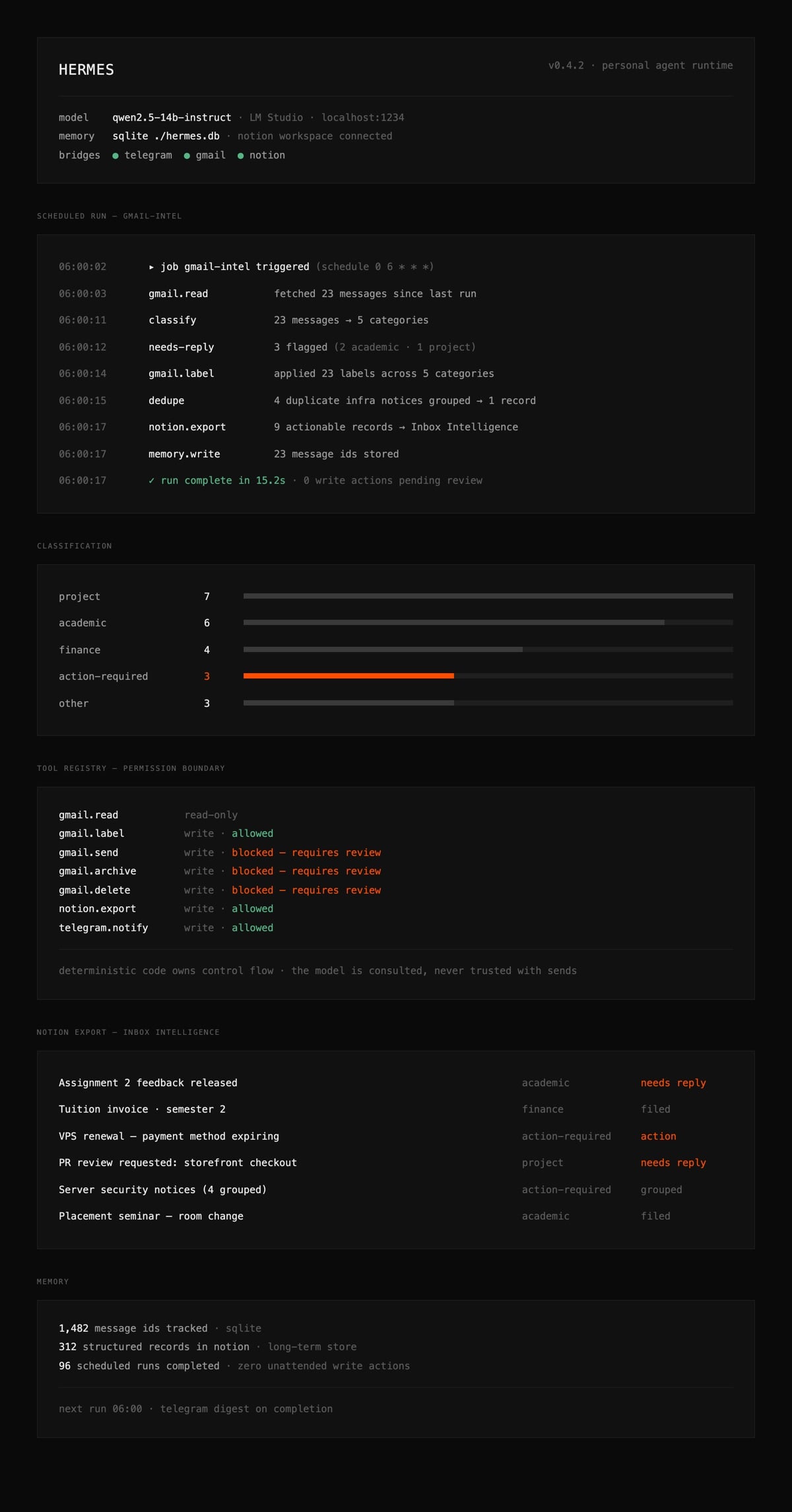792x1512 pixels.
Task: Click the project classification bar
Action: 488,596
